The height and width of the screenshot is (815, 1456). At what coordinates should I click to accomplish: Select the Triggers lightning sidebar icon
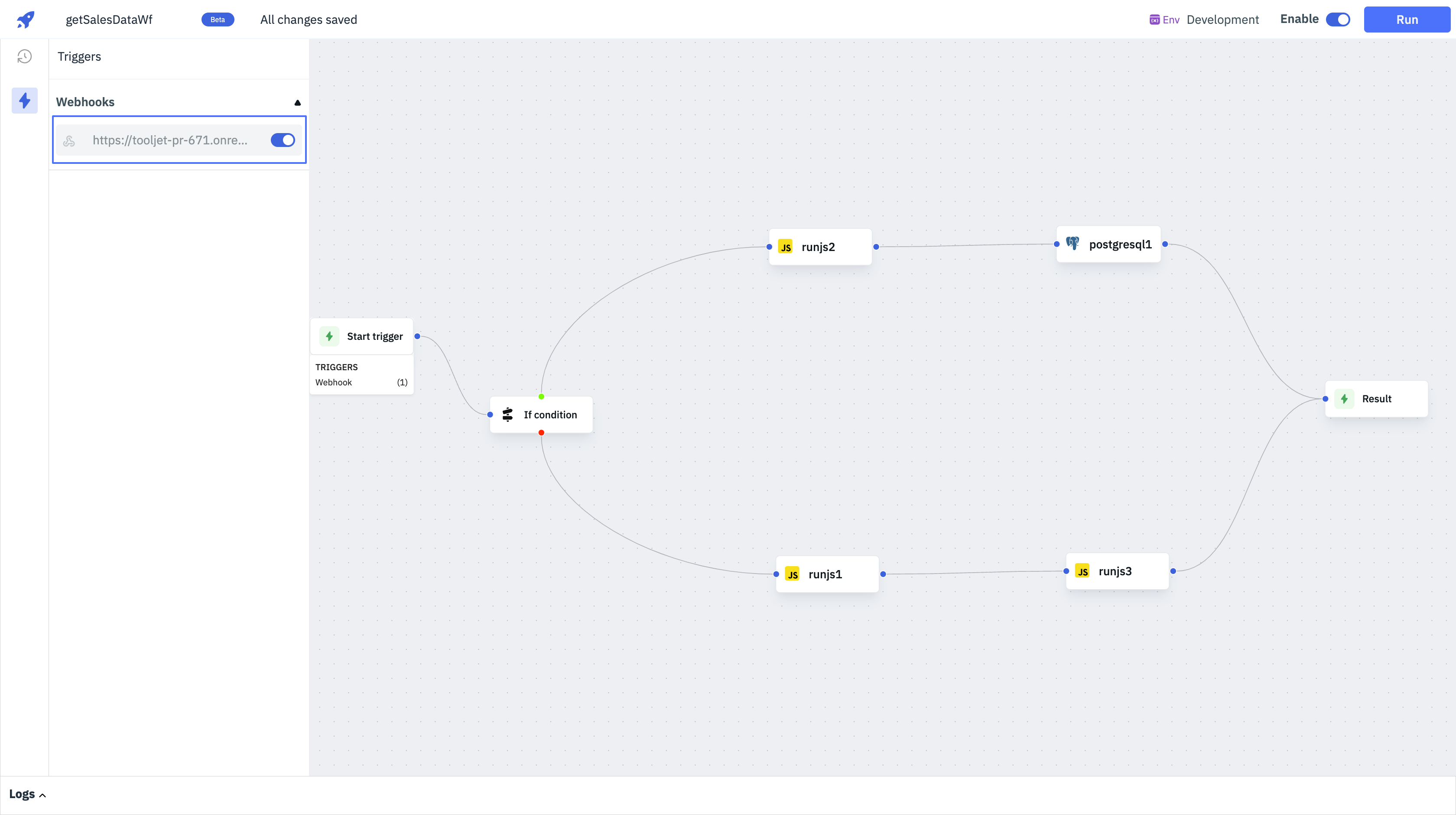tap(24, 101)
